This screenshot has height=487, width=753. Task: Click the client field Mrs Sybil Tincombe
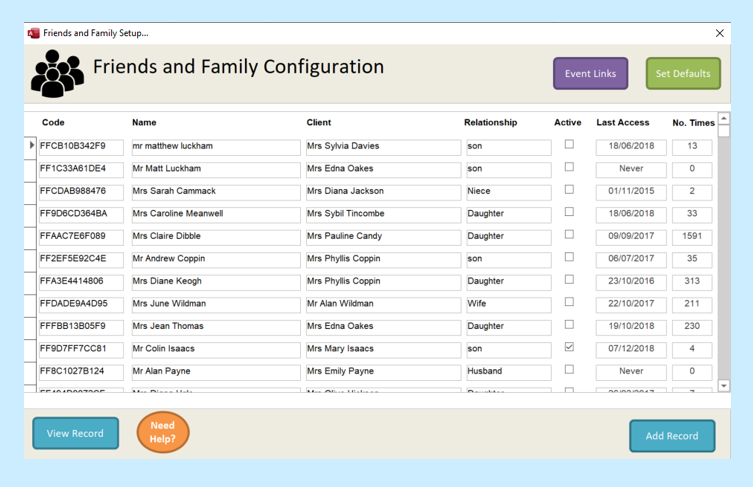384,215
